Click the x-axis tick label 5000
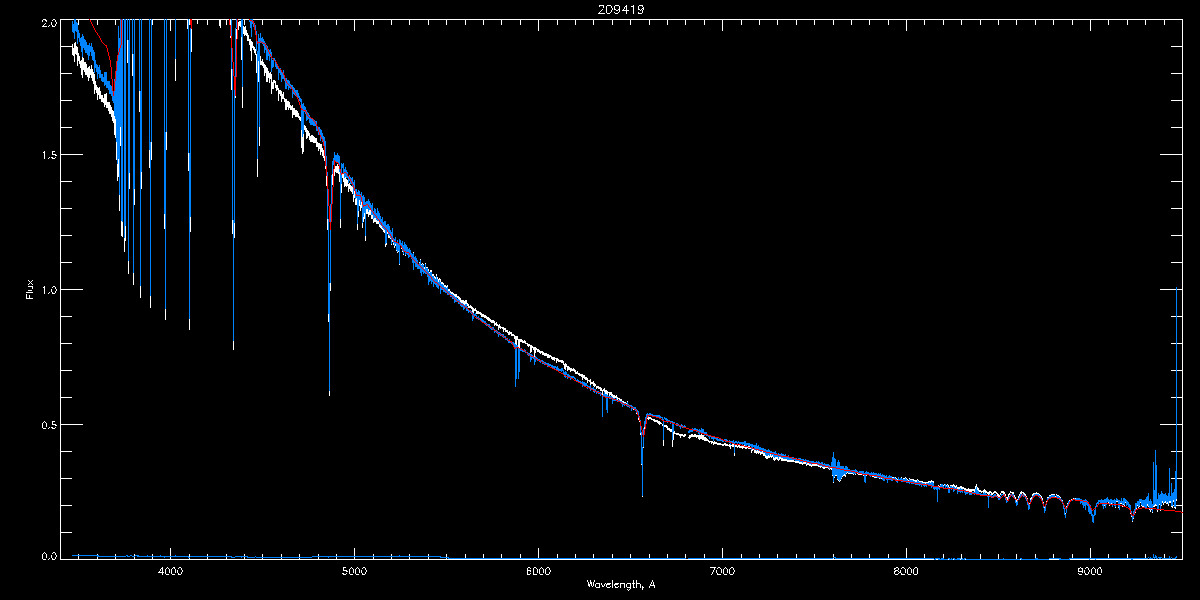Viewport: 1200px width, 600px height. click(x=354, y=572)
